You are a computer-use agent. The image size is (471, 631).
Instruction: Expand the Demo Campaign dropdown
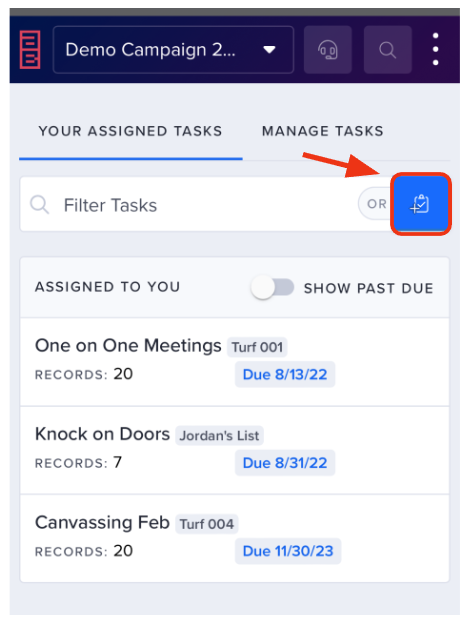point(173,50)
